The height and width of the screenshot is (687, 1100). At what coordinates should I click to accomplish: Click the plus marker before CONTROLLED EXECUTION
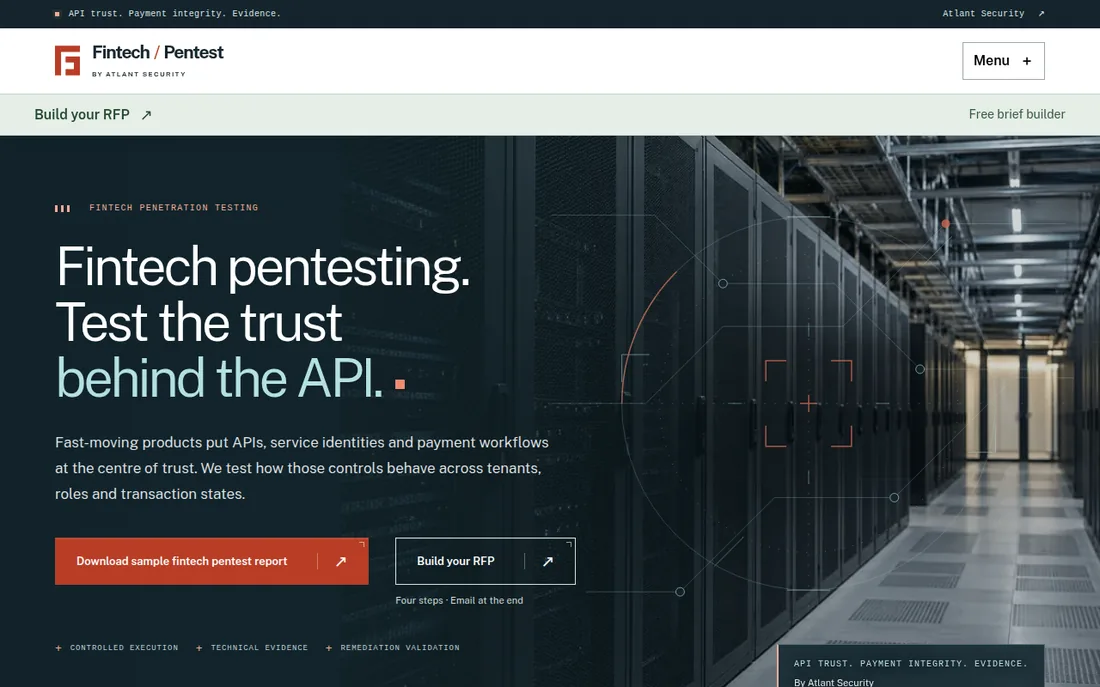tap(58, 648)
